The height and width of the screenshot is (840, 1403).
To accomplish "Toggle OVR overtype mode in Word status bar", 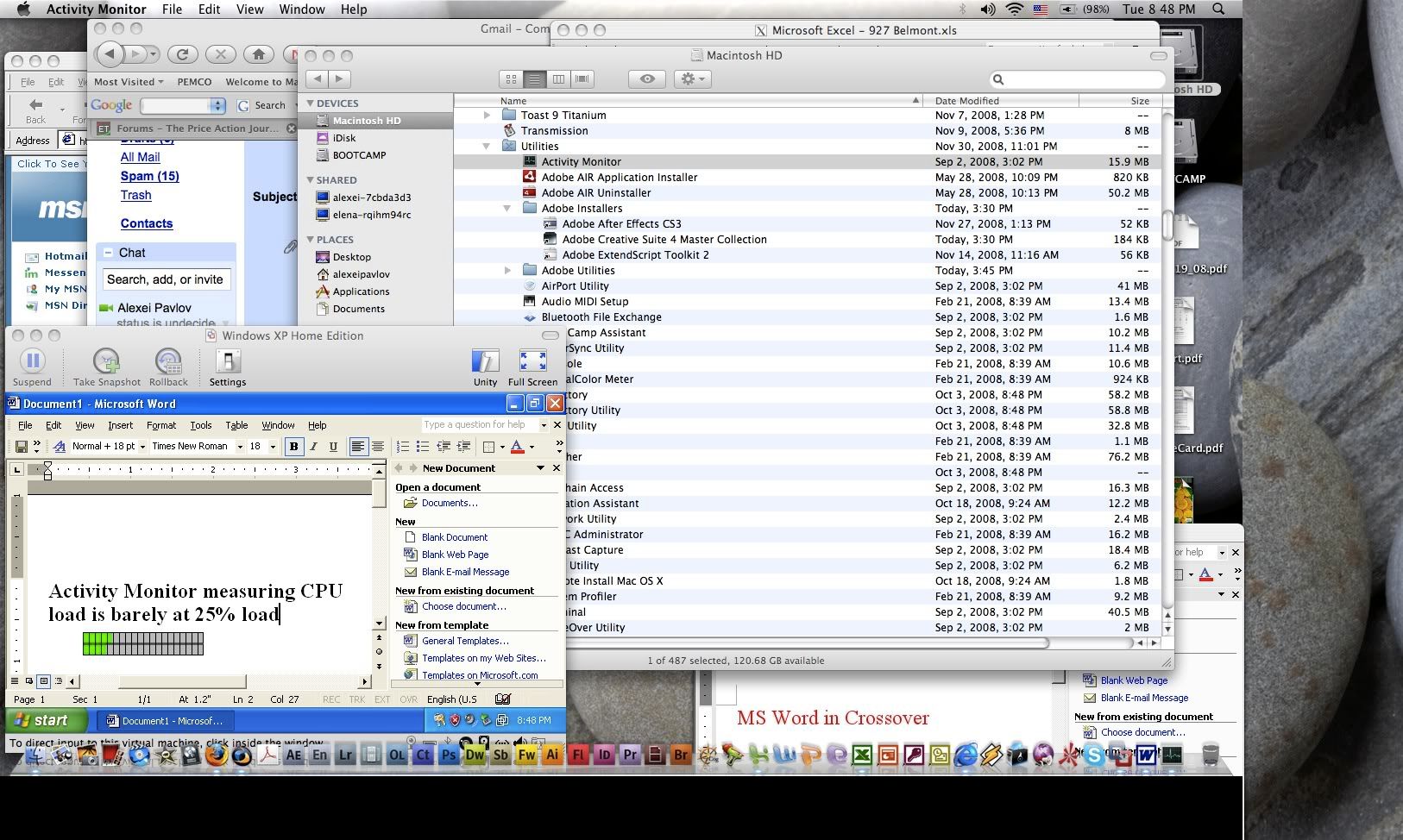I will point(409,699).
